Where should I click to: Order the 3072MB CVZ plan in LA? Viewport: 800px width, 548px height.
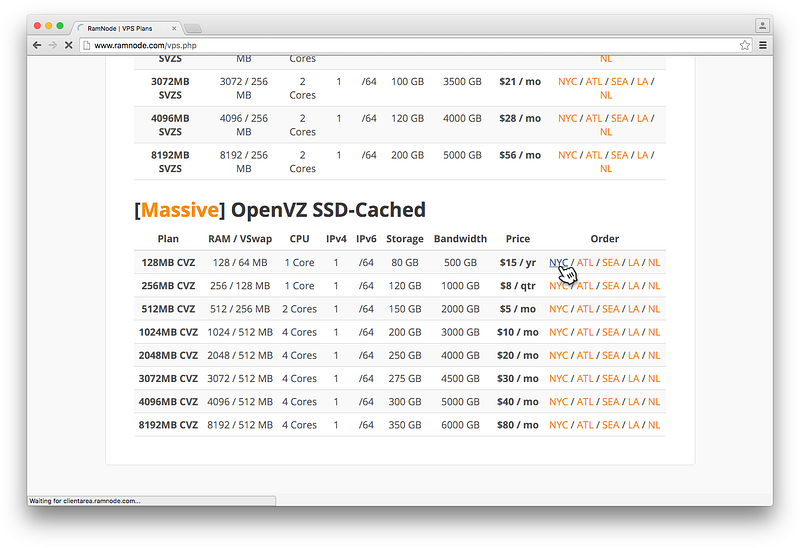pos(633,379)
